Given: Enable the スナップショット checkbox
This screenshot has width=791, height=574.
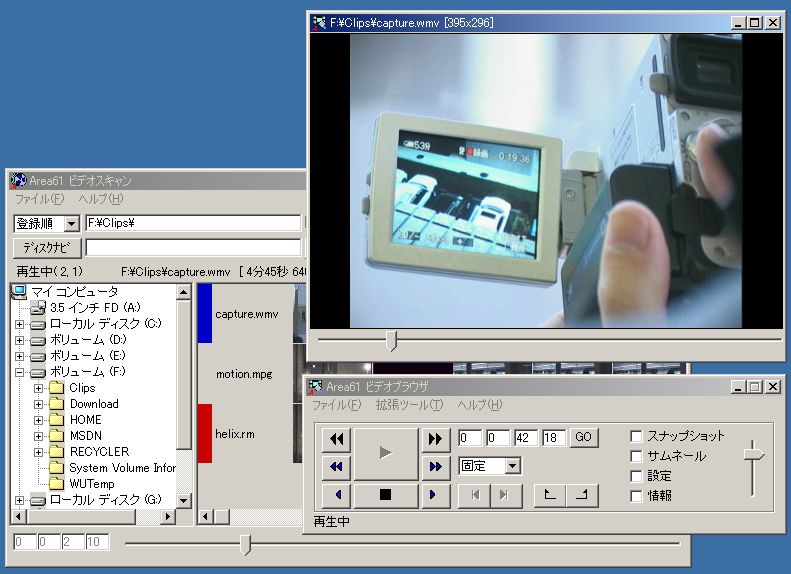Looking at the screenshot, I should 637,437.
